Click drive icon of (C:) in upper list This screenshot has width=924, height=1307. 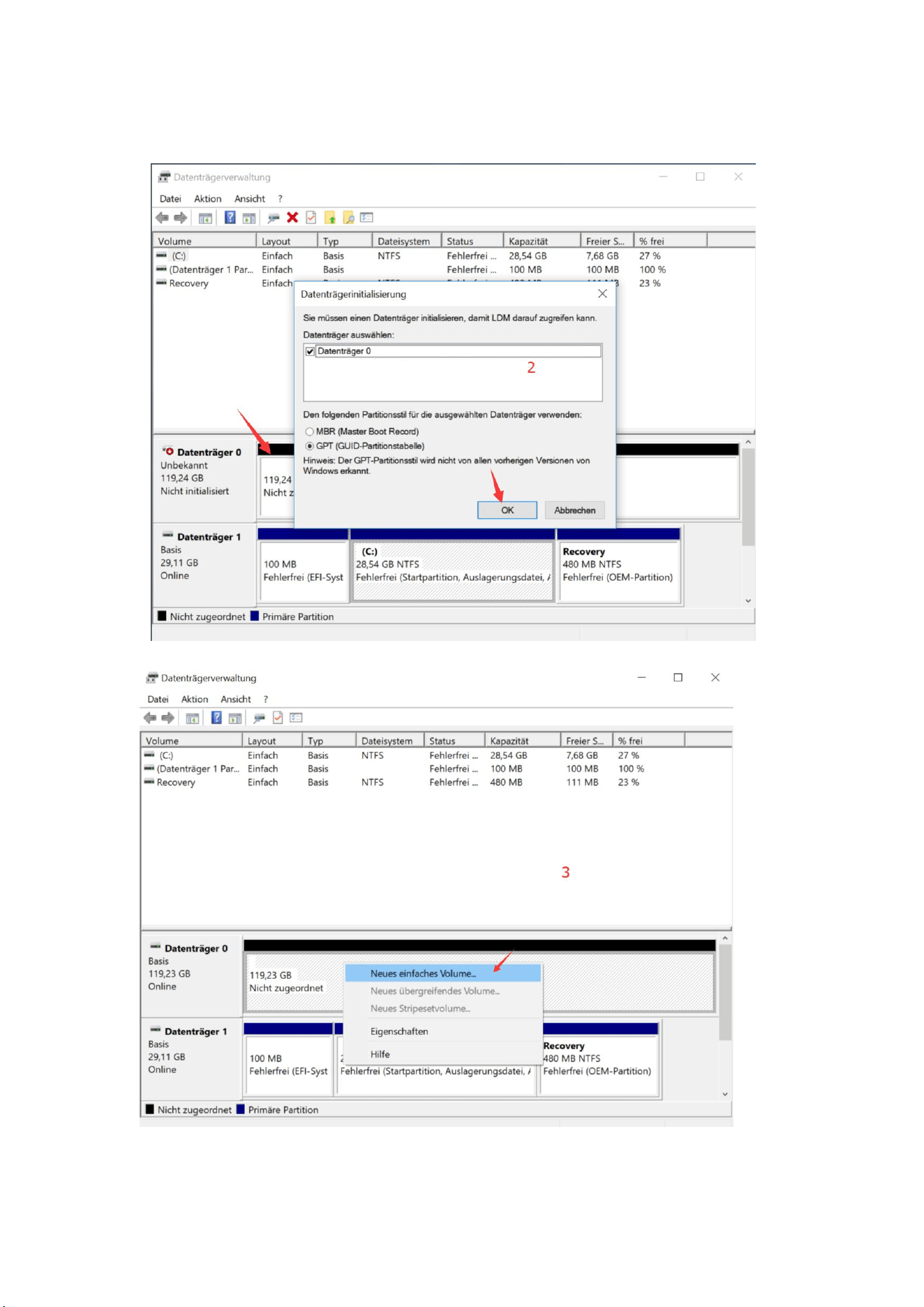161,256
